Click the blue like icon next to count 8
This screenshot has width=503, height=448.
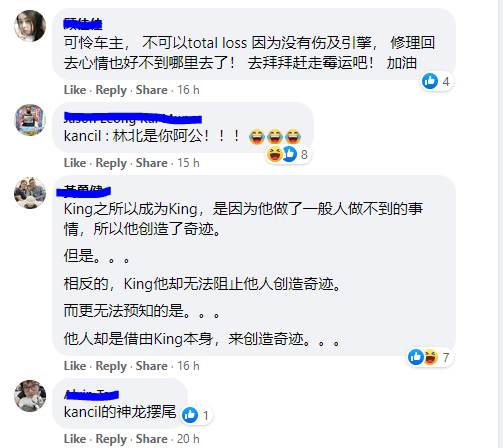pos(289,154)
